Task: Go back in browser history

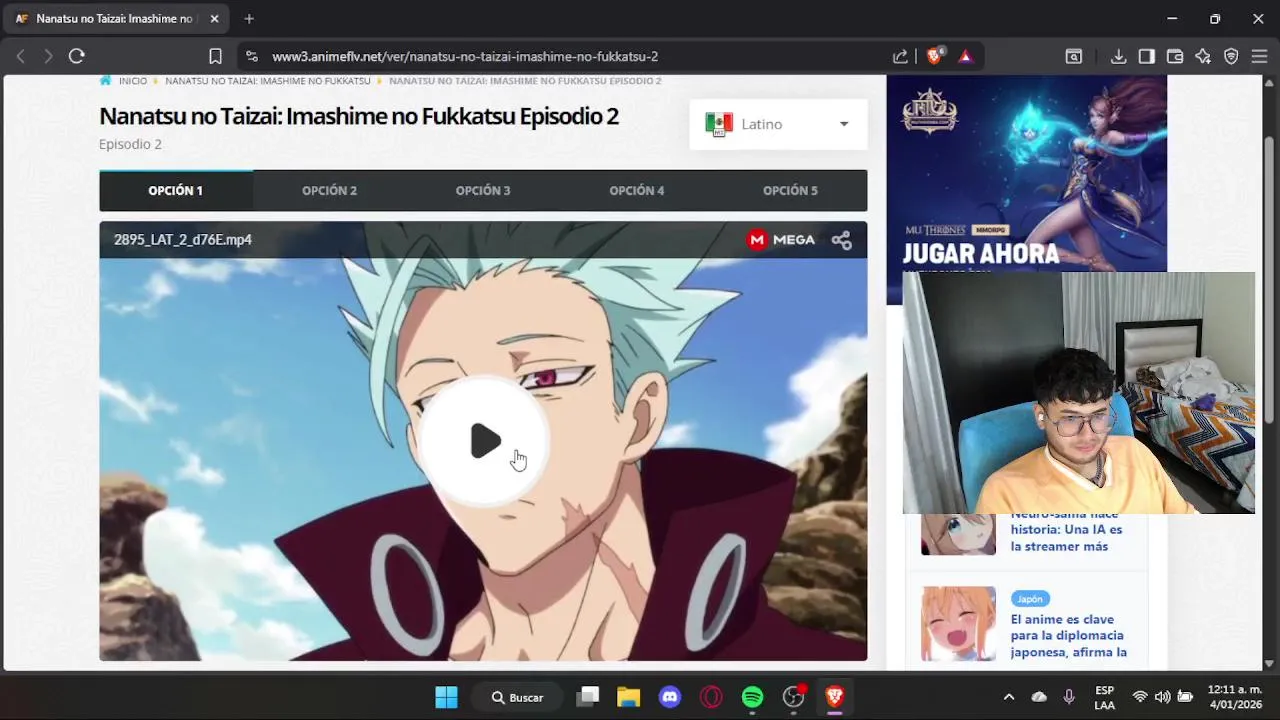Action: click(x=20, y=56)
